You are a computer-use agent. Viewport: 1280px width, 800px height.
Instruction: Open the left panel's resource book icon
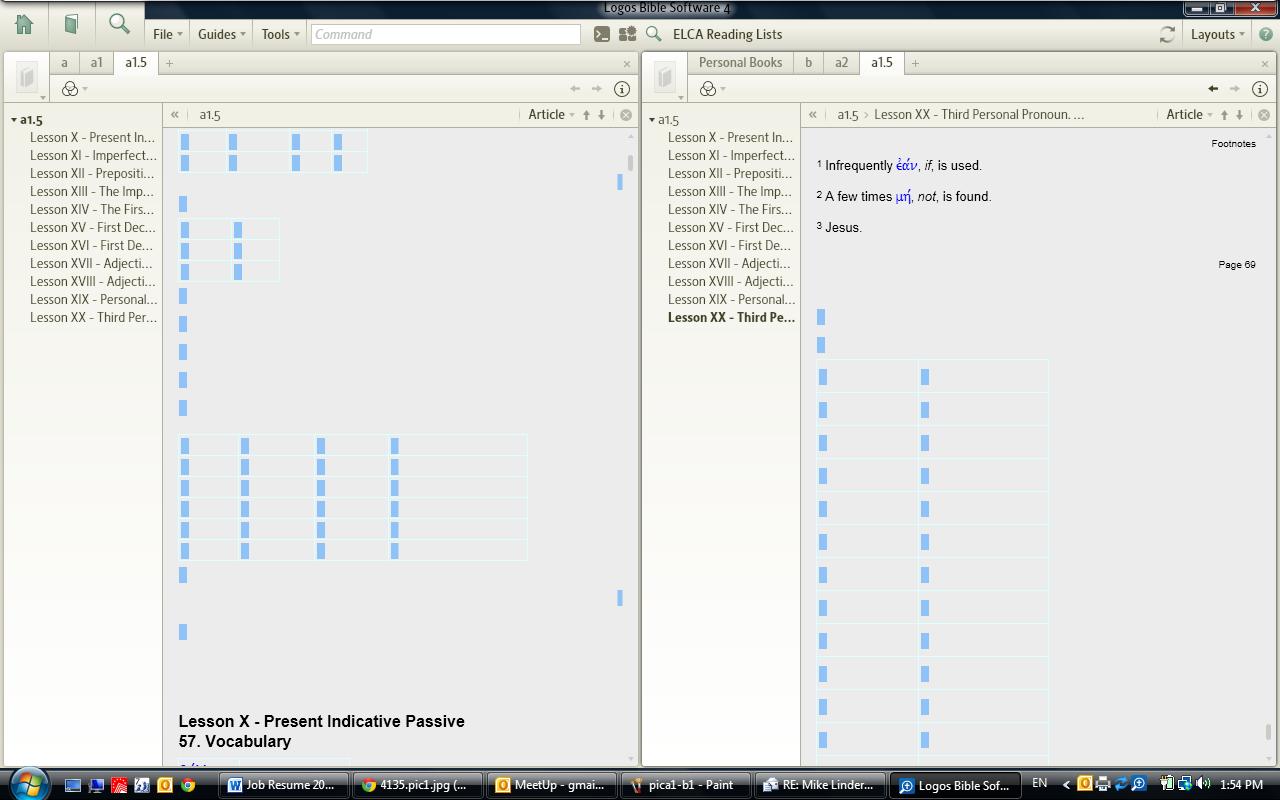pos(27,77)
